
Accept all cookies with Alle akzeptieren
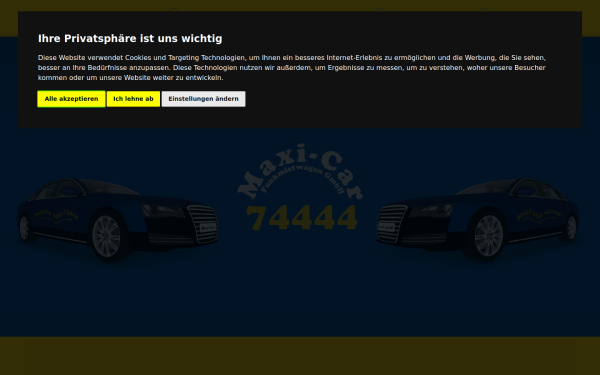click(x=71, y=99)
